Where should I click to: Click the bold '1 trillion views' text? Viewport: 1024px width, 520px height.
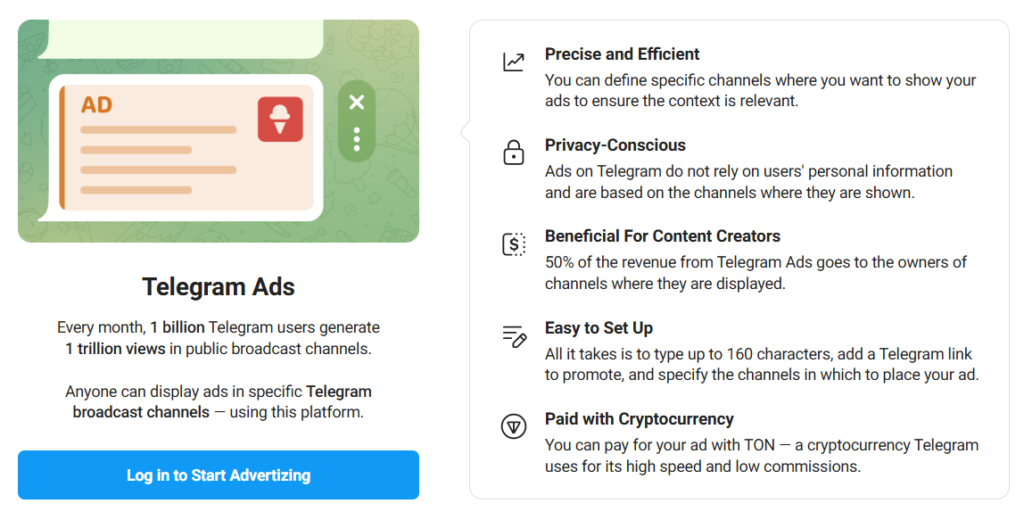(x=115, y=349)
